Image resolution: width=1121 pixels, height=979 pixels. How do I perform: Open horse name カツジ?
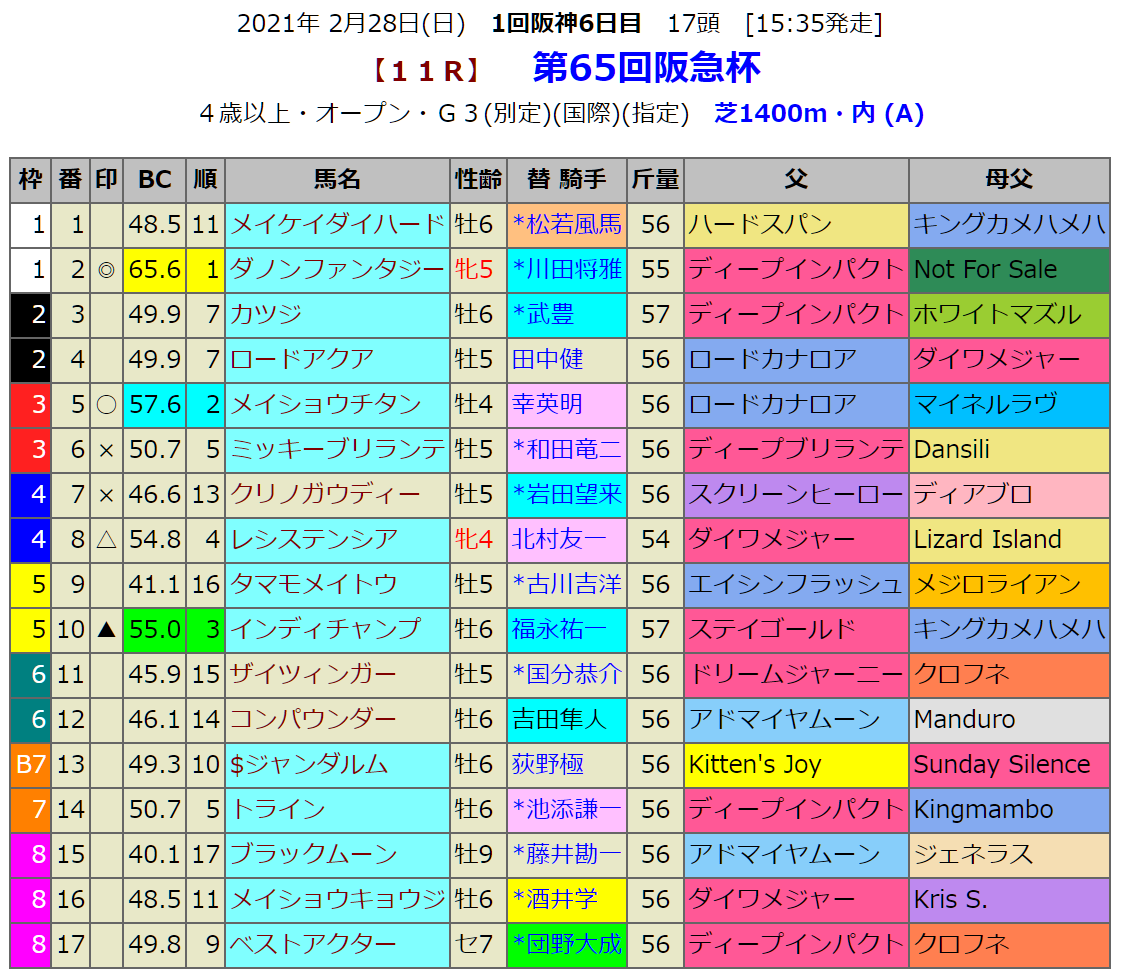266,315
